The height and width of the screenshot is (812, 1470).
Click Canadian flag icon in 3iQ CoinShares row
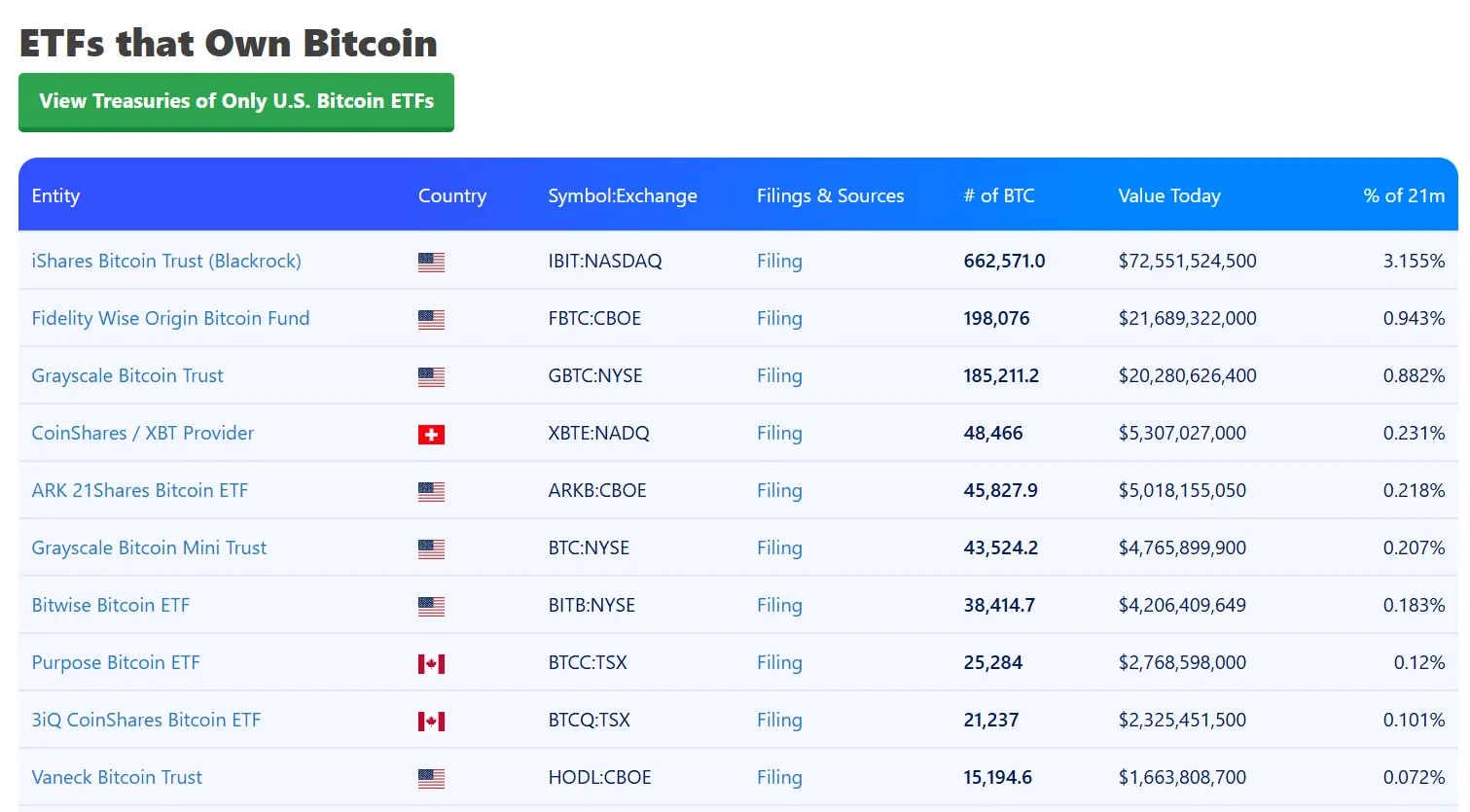[431, 721]
